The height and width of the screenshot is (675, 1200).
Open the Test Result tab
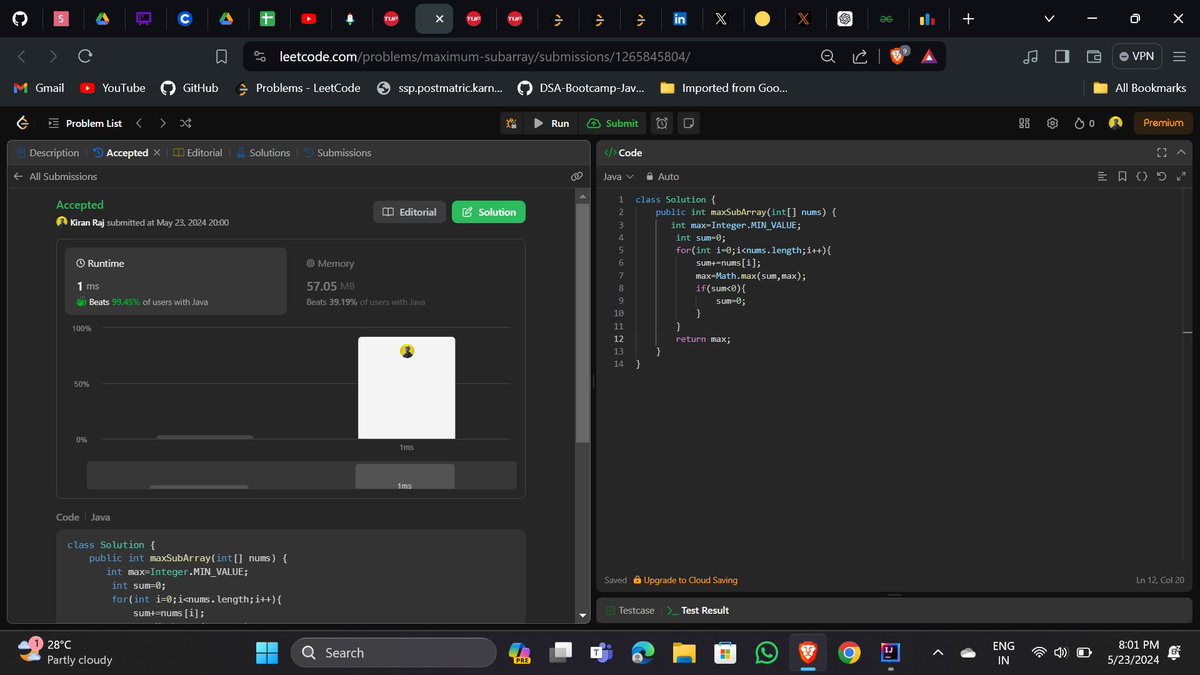point(698,610)
